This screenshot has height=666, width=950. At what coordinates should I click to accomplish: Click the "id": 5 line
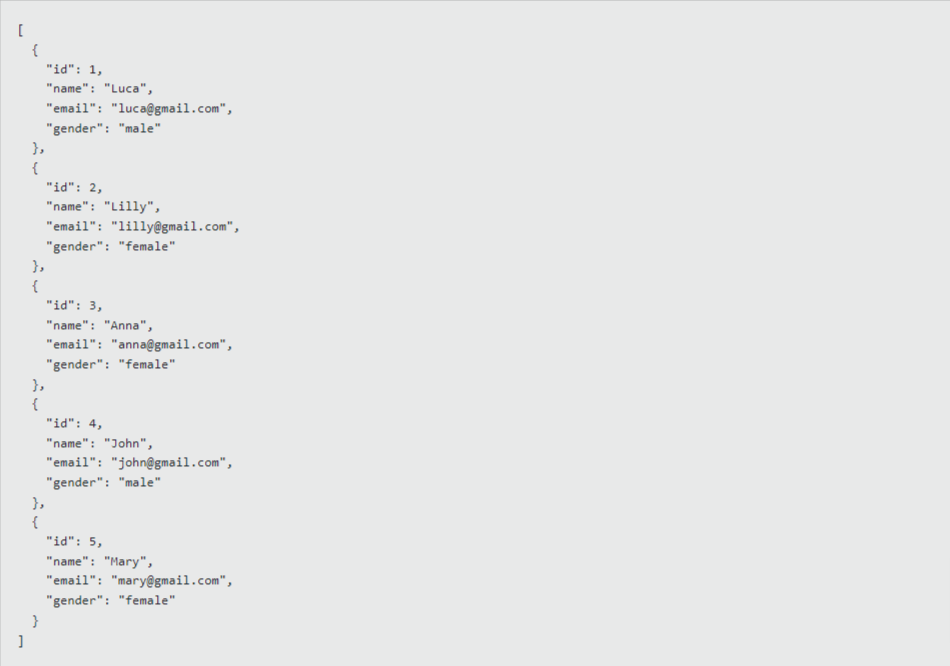click(x=75, y=542)
